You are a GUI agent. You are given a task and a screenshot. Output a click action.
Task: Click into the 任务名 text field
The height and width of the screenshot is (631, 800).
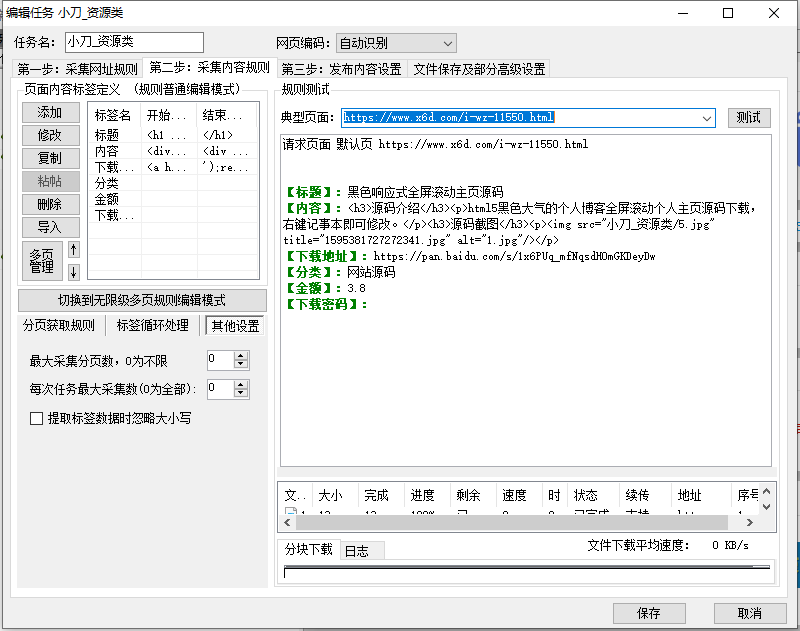(133, 42)
